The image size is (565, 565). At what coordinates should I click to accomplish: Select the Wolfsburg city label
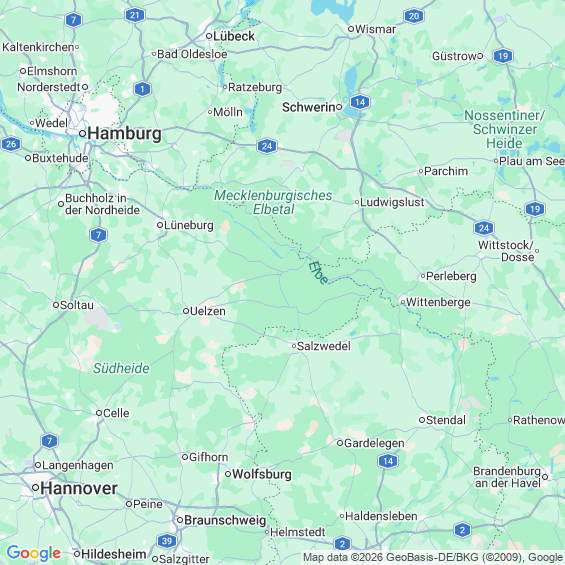pos(262,474)
